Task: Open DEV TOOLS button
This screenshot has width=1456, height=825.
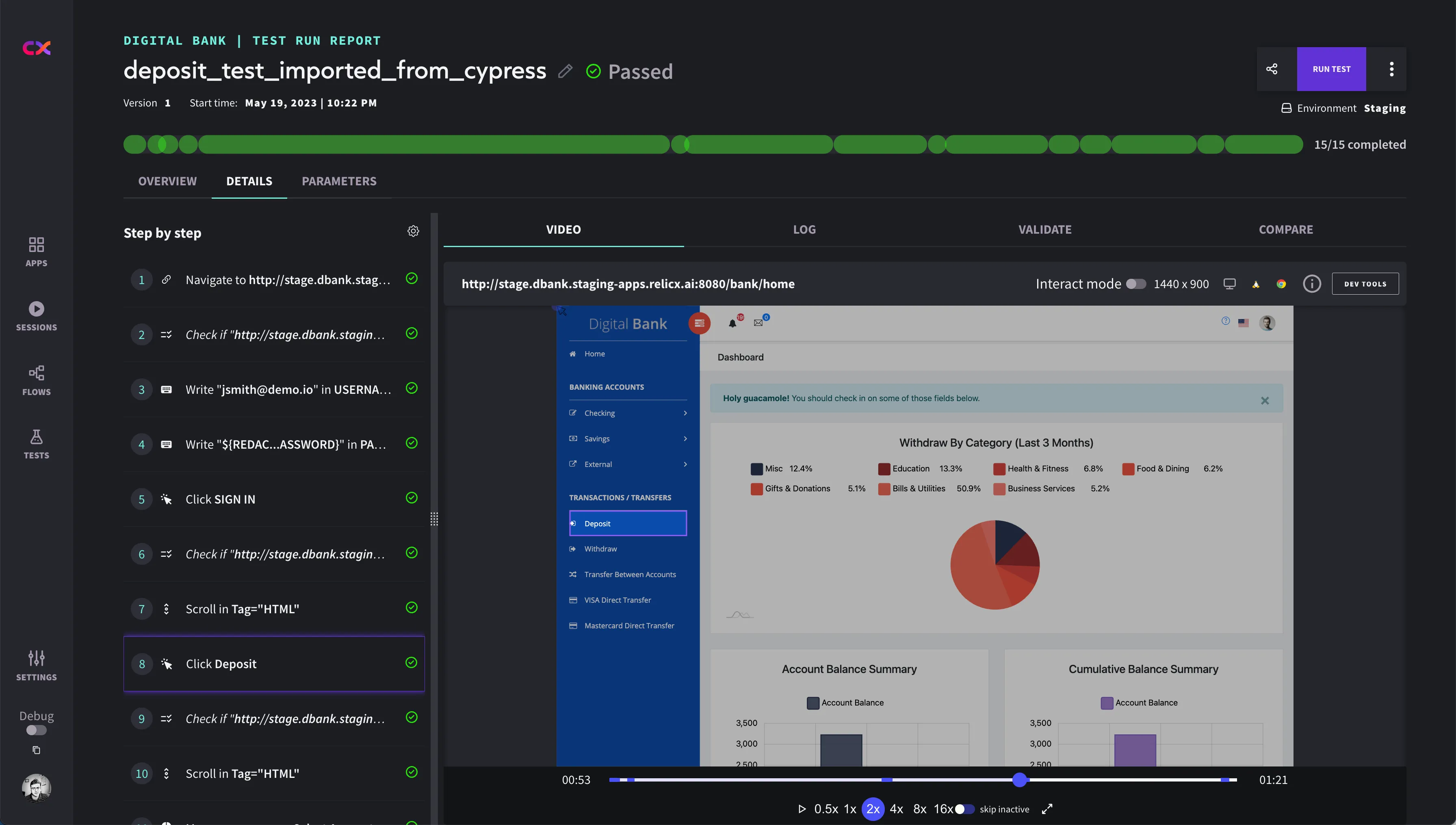Action: [1365, 284]
